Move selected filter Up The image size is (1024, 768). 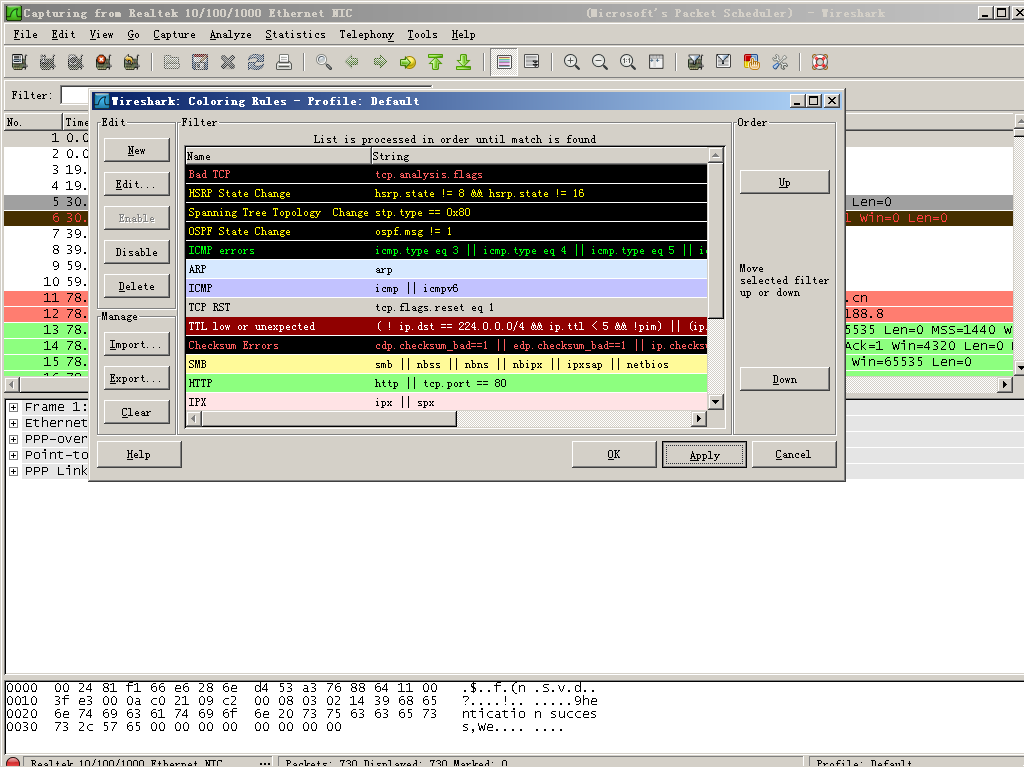(x=784, y=182)
